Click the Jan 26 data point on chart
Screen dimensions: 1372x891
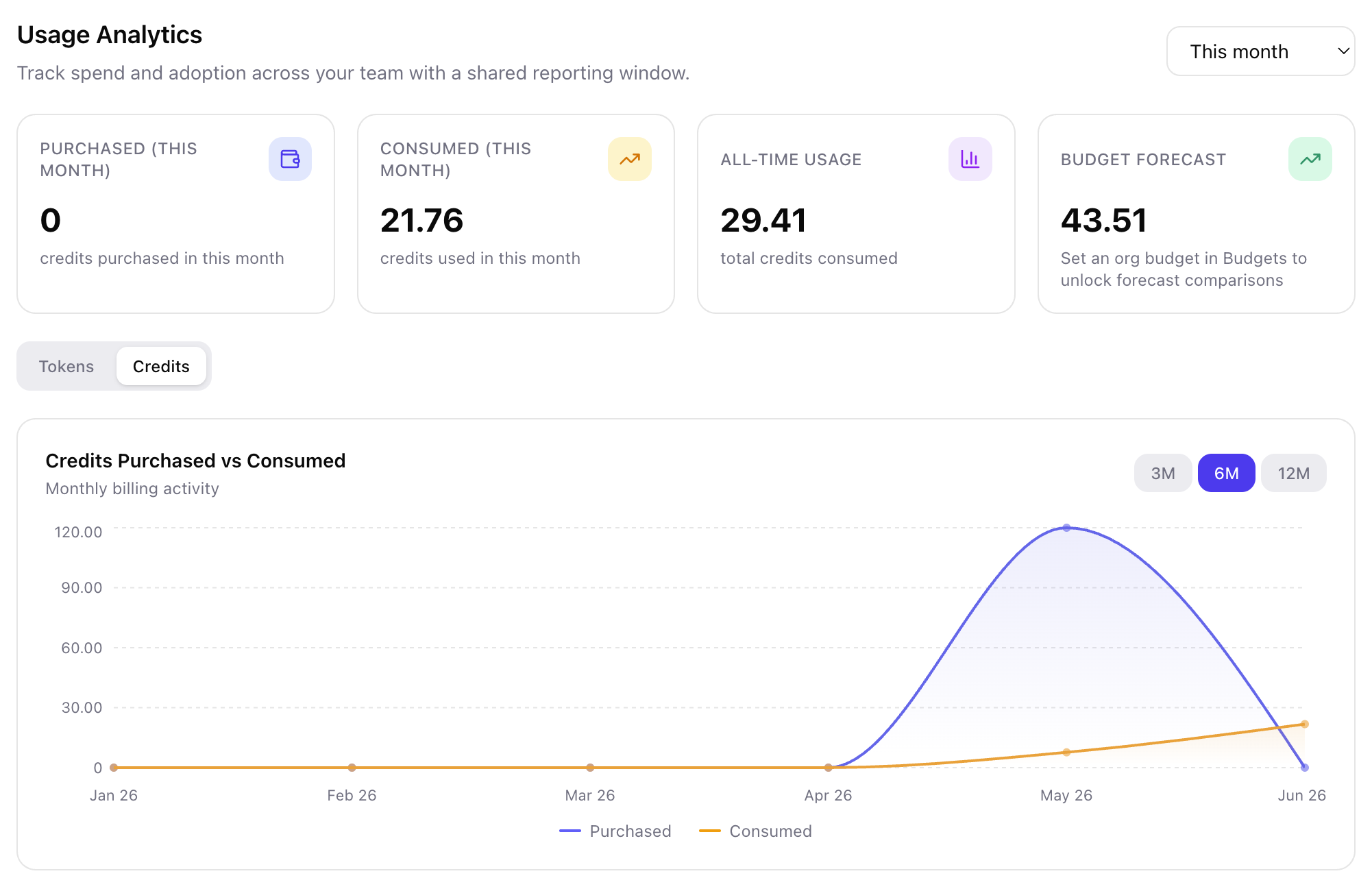click(x=114, y=768)
